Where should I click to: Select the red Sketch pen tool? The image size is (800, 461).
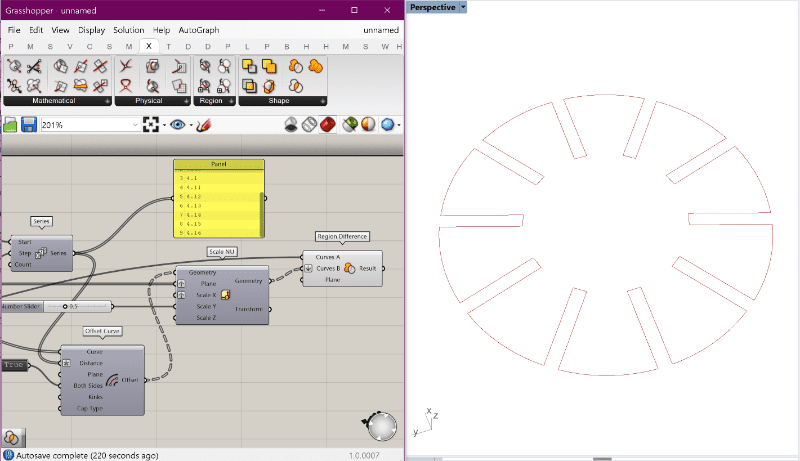coord(204,124)
